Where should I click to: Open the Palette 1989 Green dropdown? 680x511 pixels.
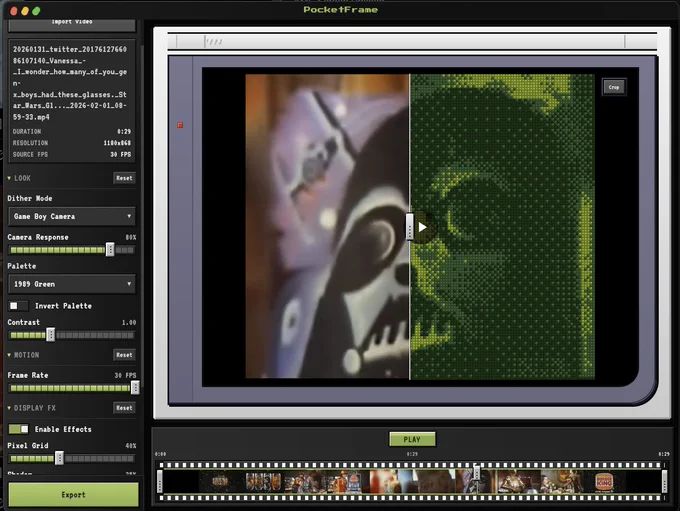click(x=72, y=284)
